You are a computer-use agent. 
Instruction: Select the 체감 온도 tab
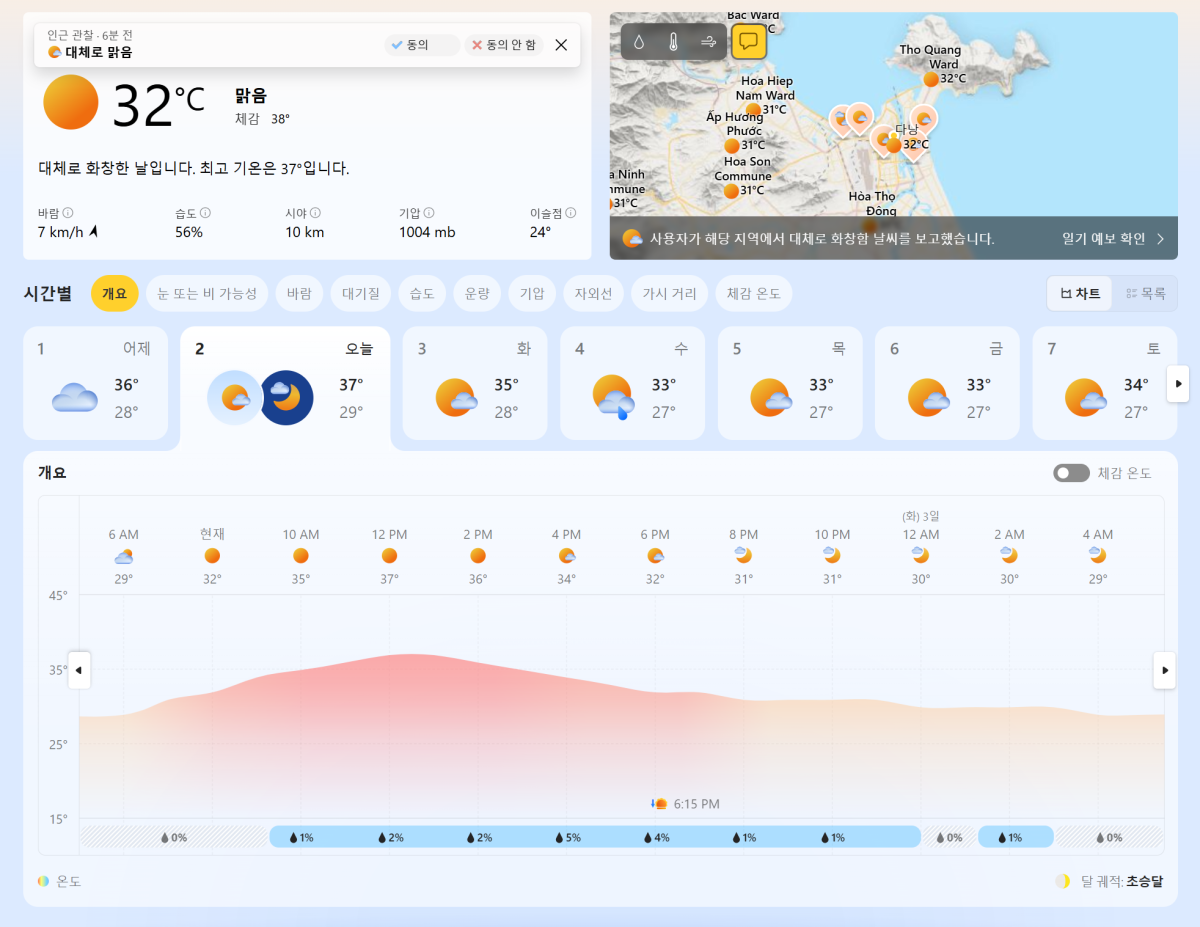coord(754,293)
